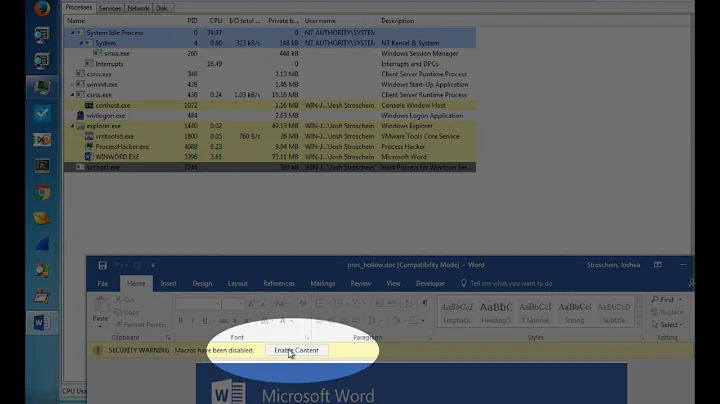Open the font size combo box
Screen dimensions: 720x404
pos(233,303)
